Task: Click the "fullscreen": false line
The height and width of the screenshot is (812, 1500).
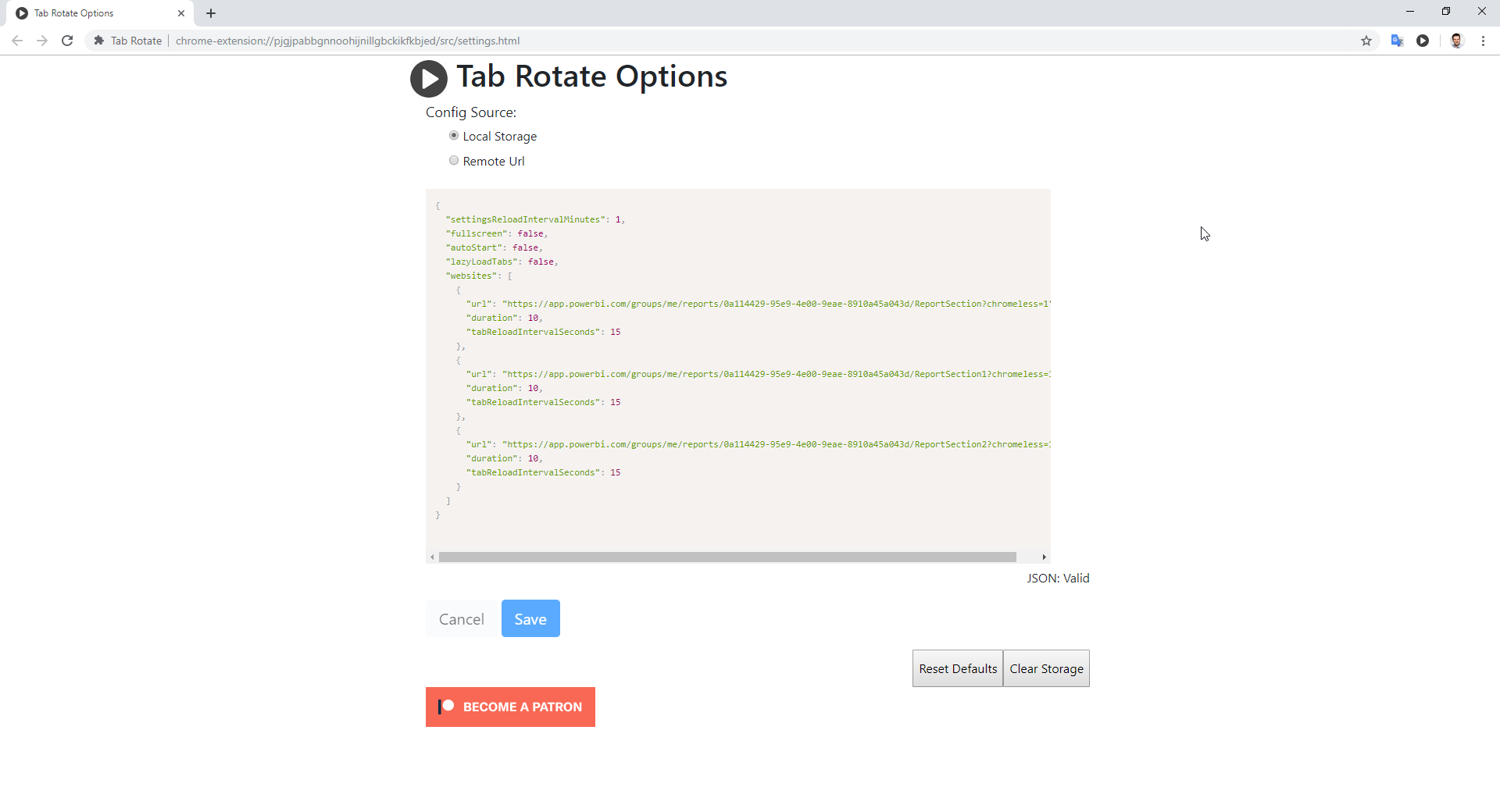Action: tap(497, 234)
